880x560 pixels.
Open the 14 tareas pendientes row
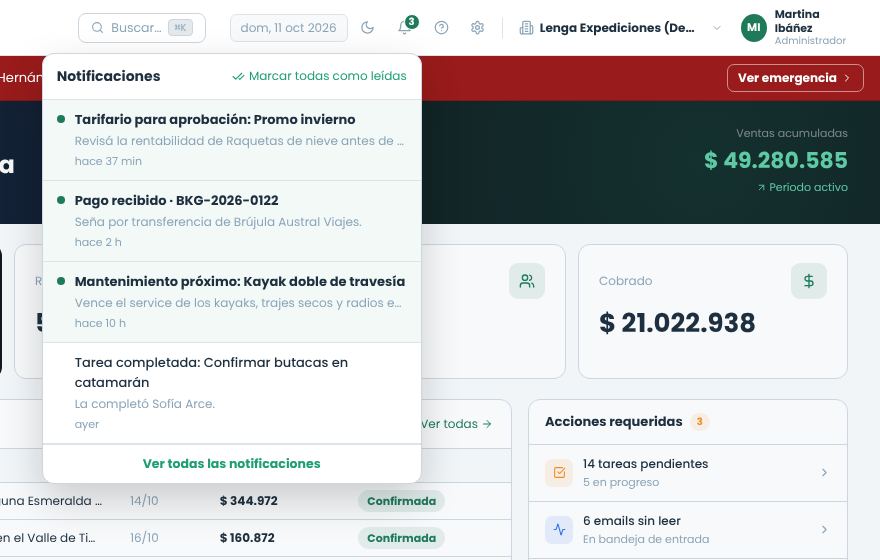pyautogui.click(x=688, y=472)
